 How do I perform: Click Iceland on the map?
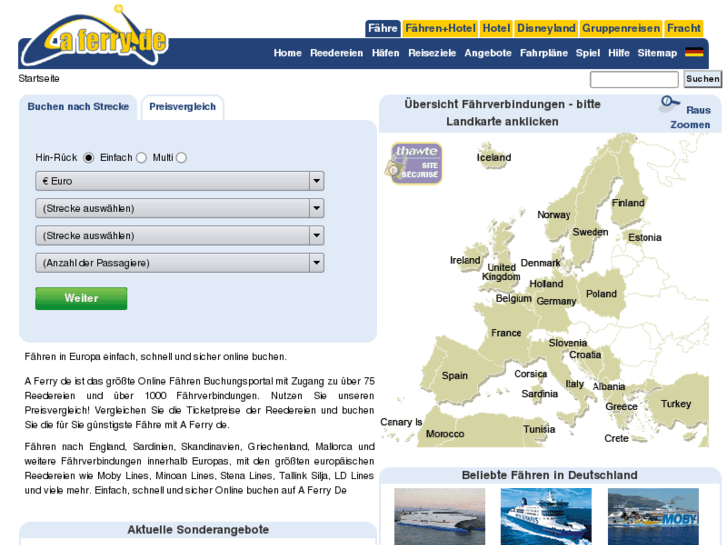493,157
